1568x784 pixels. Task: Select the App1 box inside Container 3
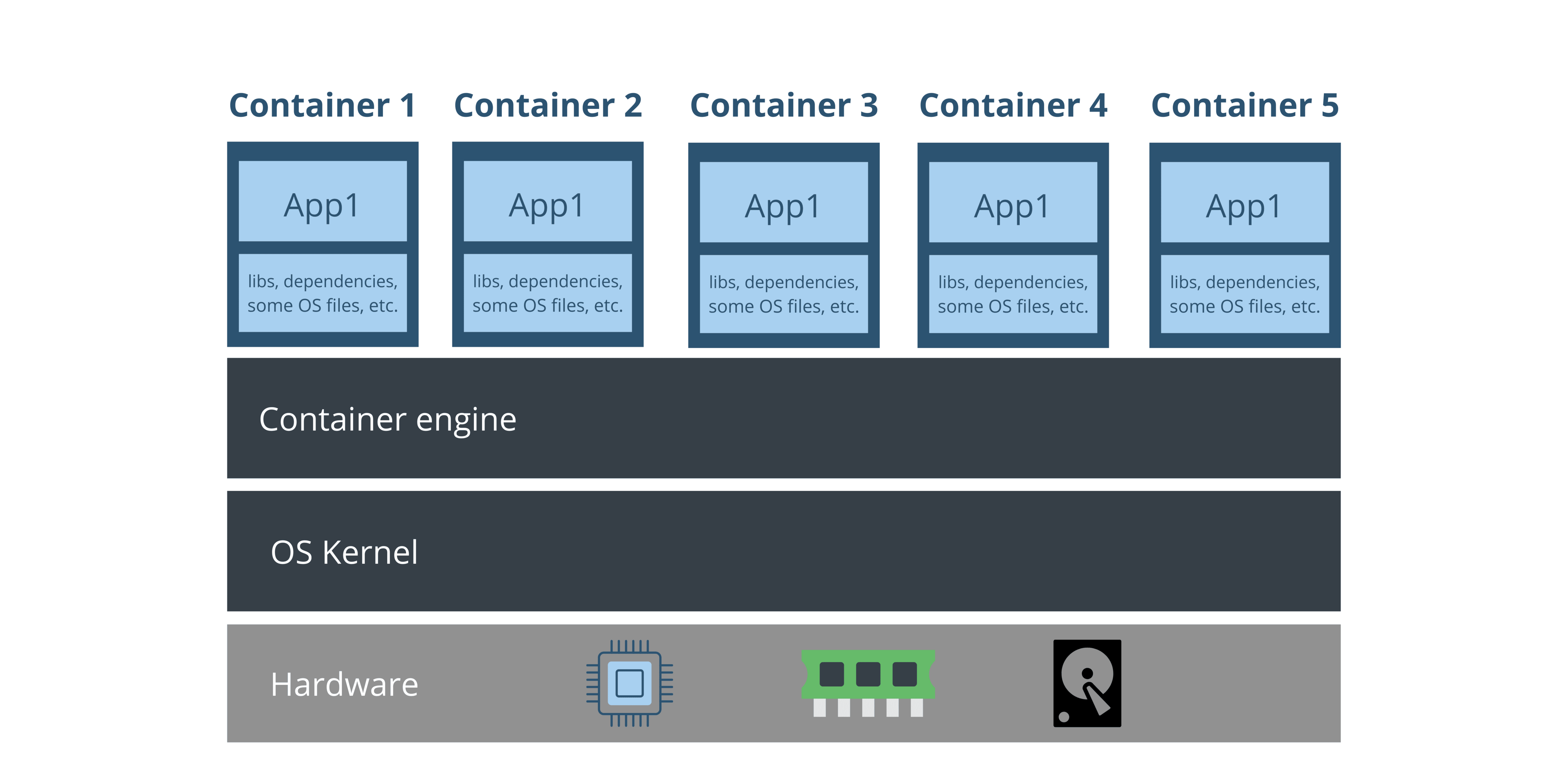pyautogui.click(x=784, y=203)
